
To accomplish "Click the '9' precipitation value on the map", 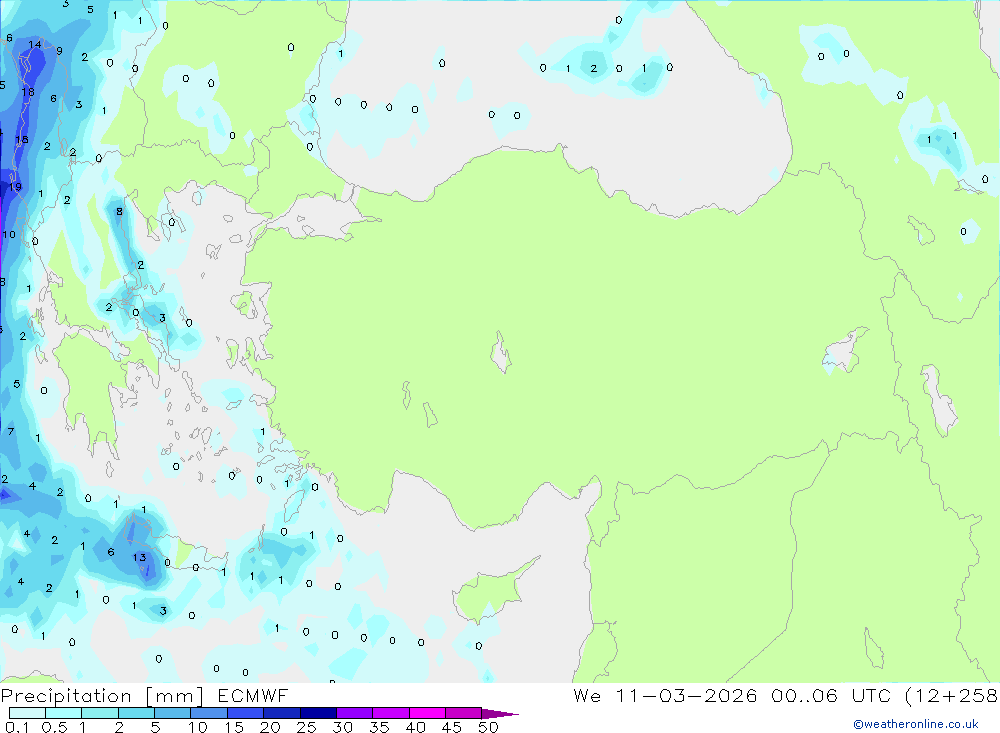I will pos(59,51).
